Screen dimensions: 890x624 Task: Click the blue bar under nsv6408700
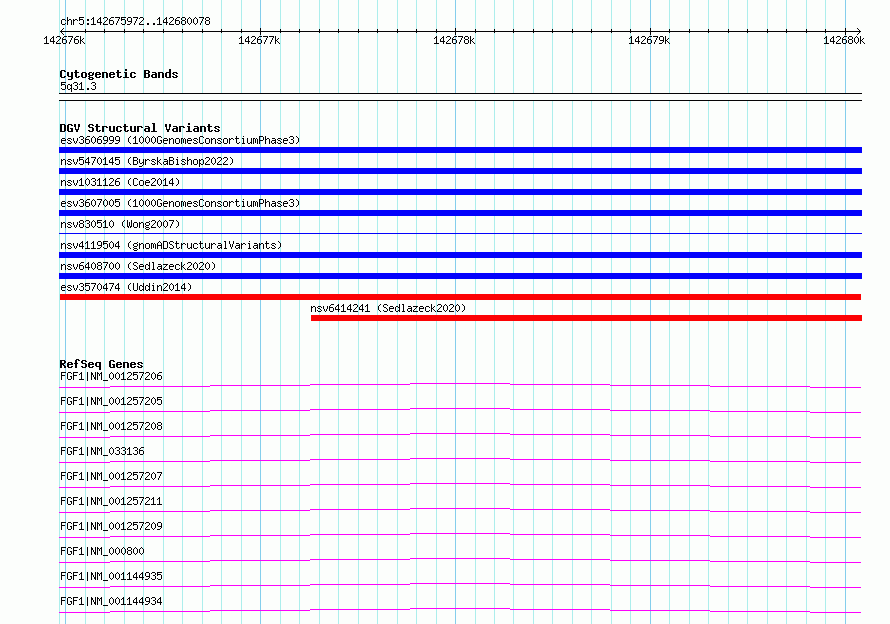(x=460, y=276)
